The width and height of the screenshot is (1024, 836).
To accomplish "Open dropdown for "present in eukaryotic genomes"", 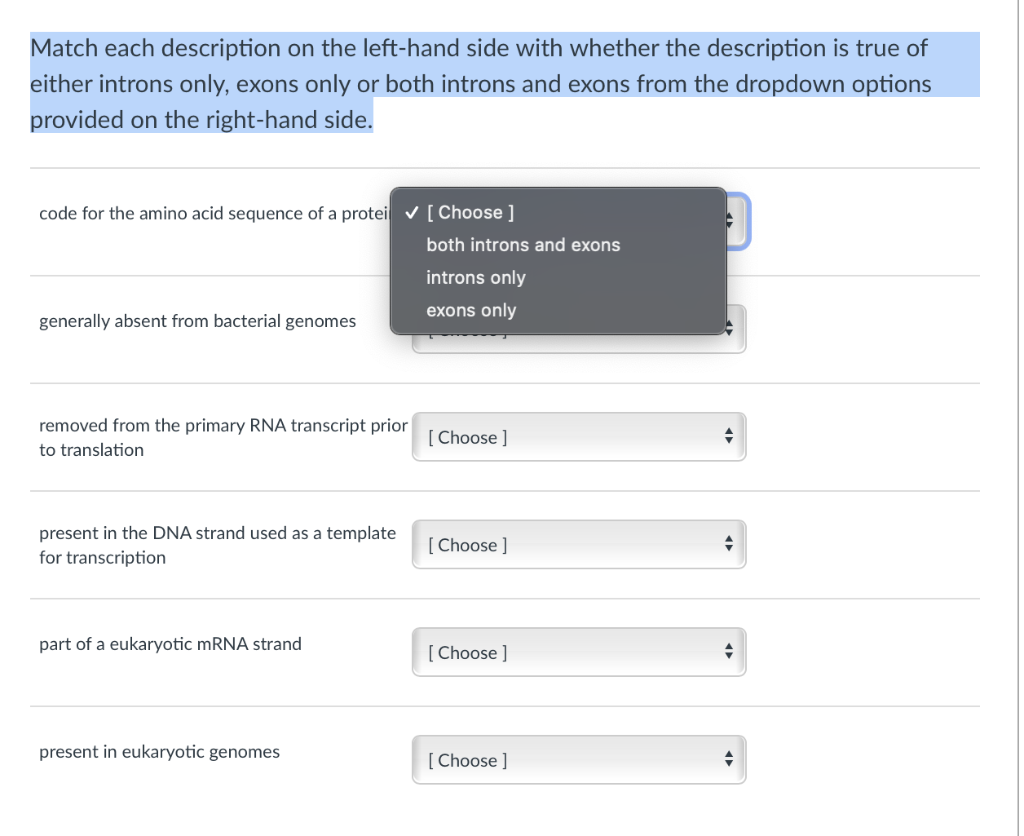I will point(578,759).
